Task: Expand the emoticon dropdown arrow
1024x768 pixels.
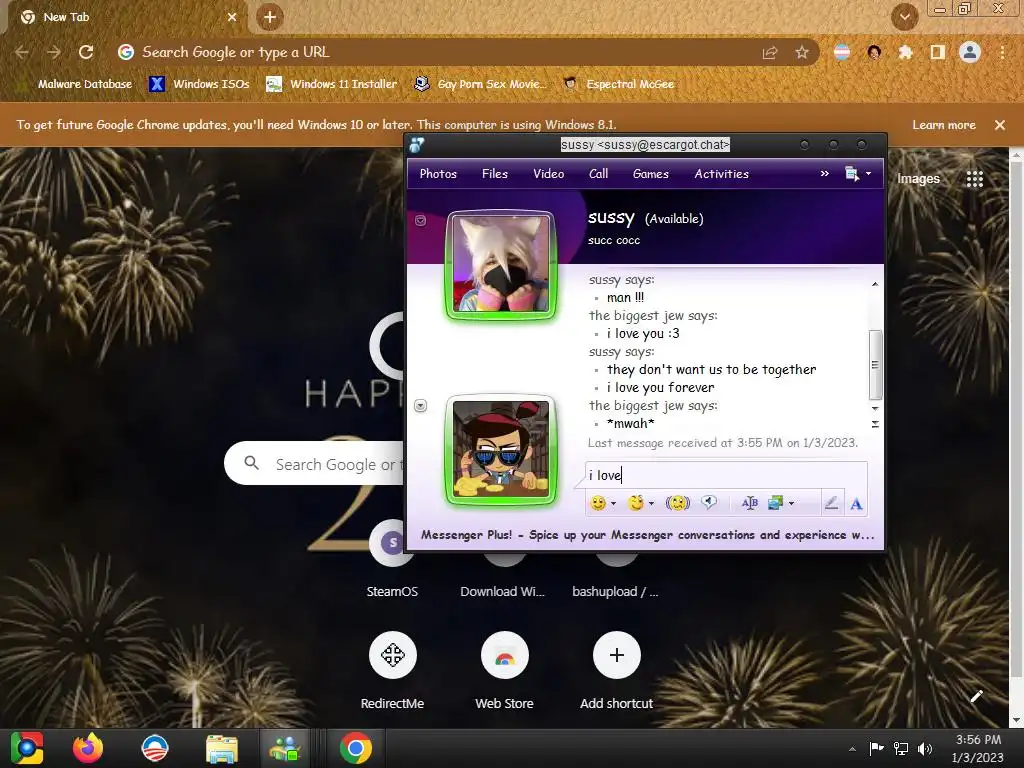Action: tap(613, 504)
